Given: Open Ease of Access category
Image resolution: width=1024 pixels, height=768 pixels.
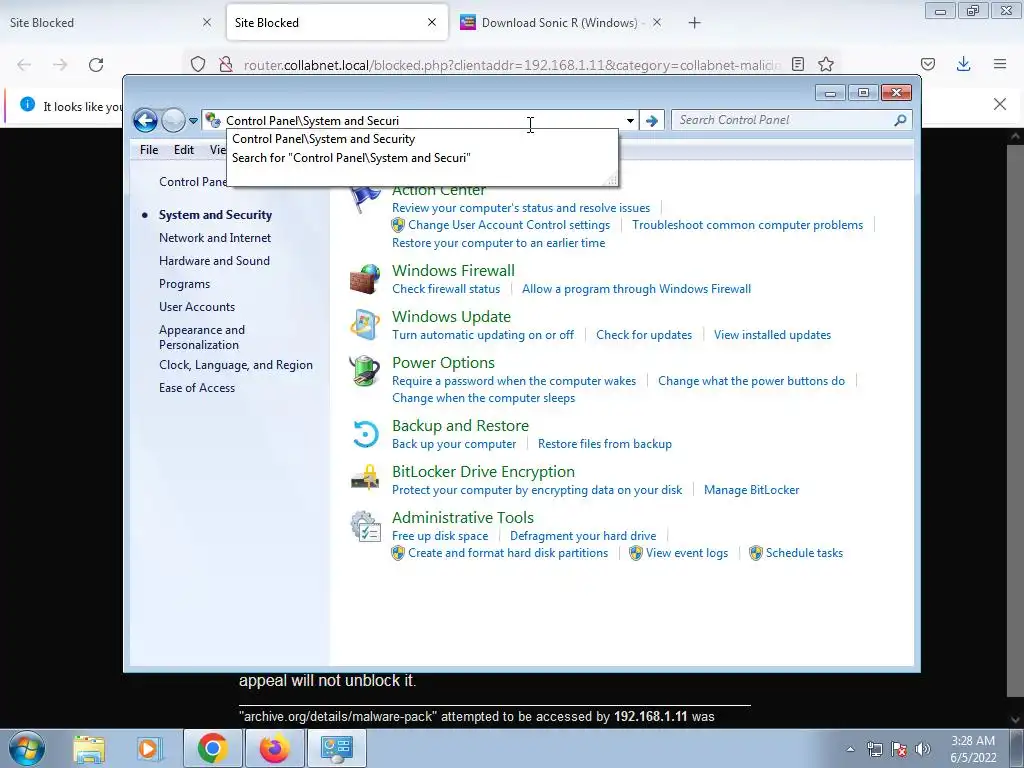Looking at the screenshot, I should point(197,388).
